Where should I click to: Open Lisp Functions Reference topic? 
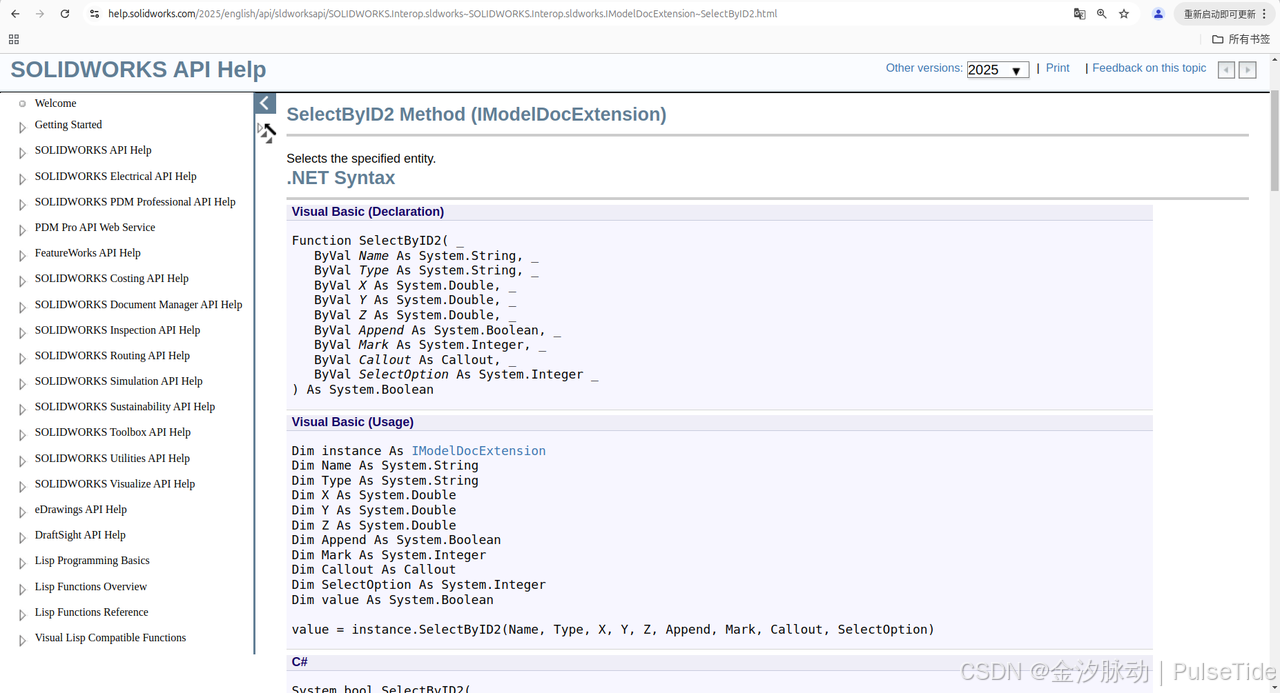coord(91,612)
